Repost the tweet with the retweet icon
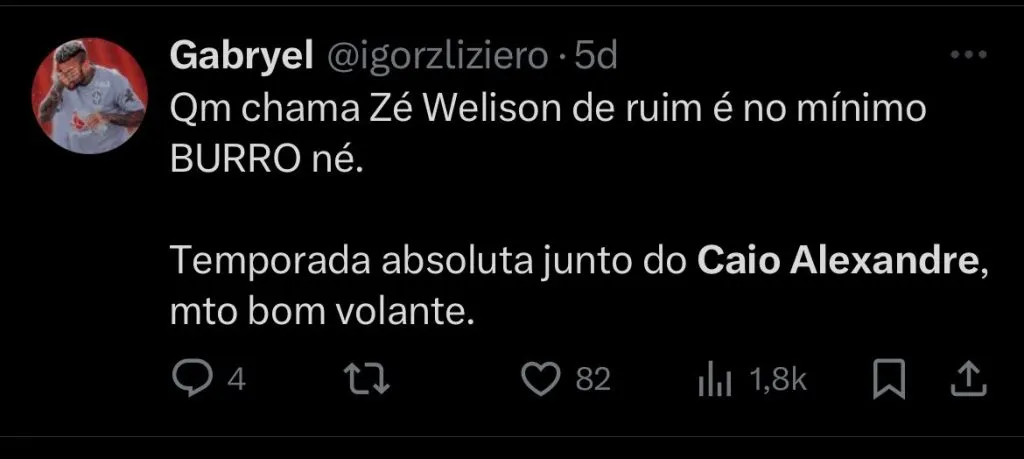The width and height of the screenshot is (1024, 459). click(368, 380)
